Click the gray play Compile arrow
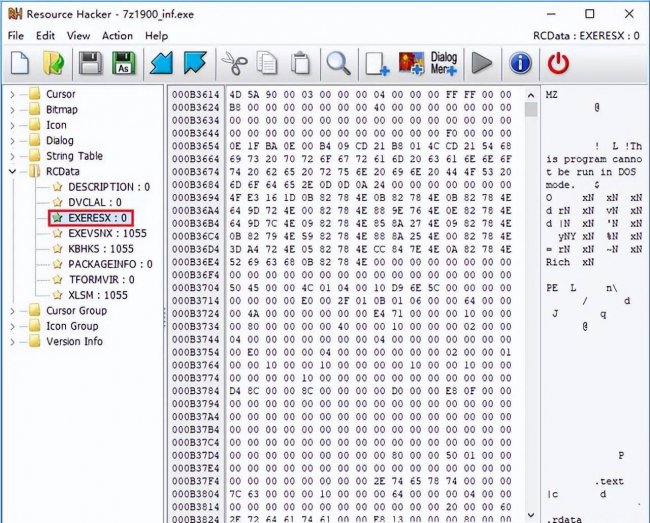 [x=482, y=63]
